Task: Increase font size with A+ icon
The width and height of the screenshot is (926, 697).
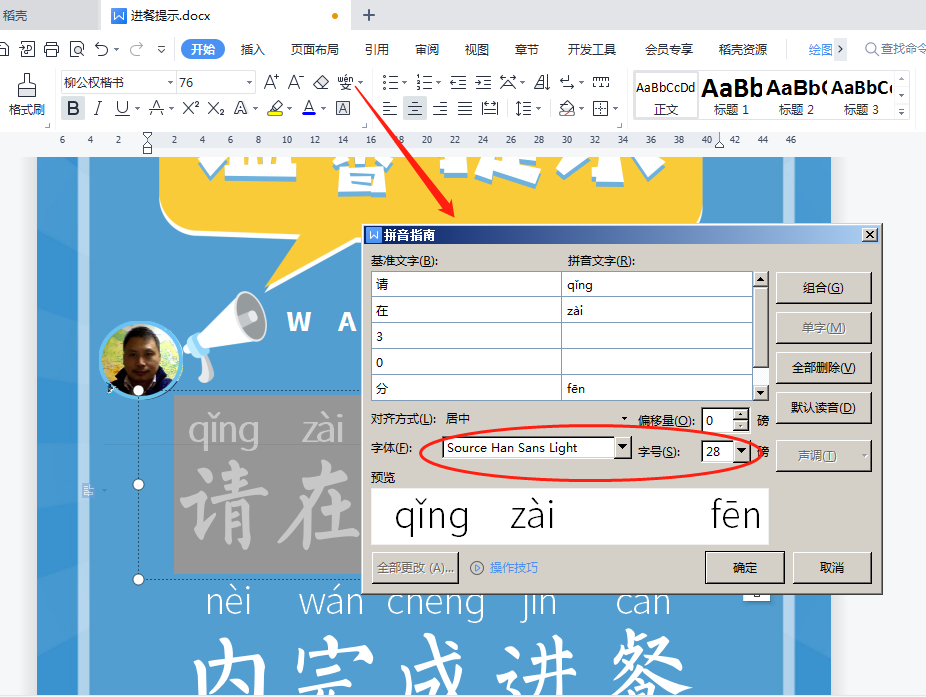Action: (x=271, y=82)
